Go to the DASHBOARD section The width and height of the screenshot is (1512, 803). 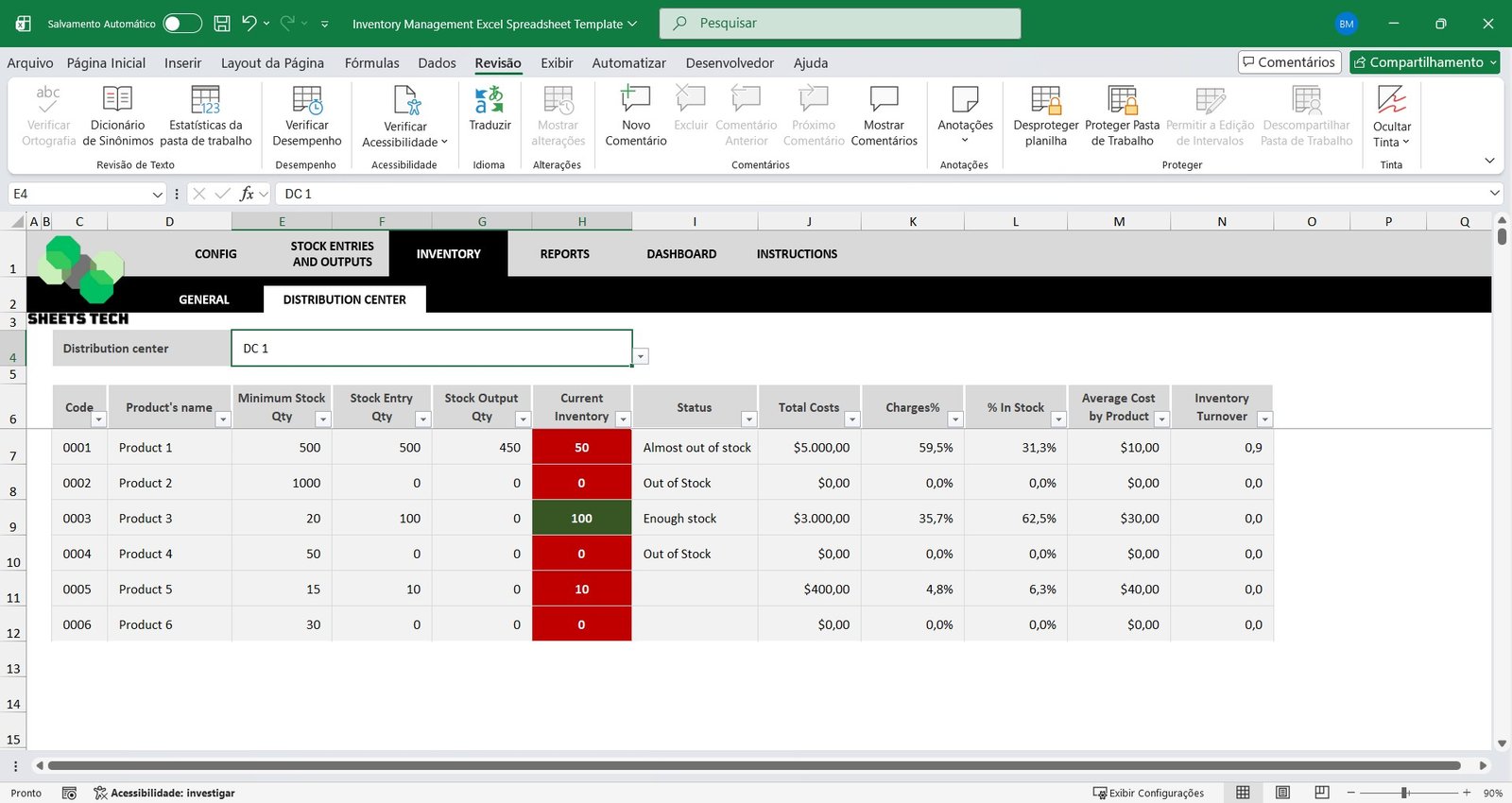click(681, 254)
